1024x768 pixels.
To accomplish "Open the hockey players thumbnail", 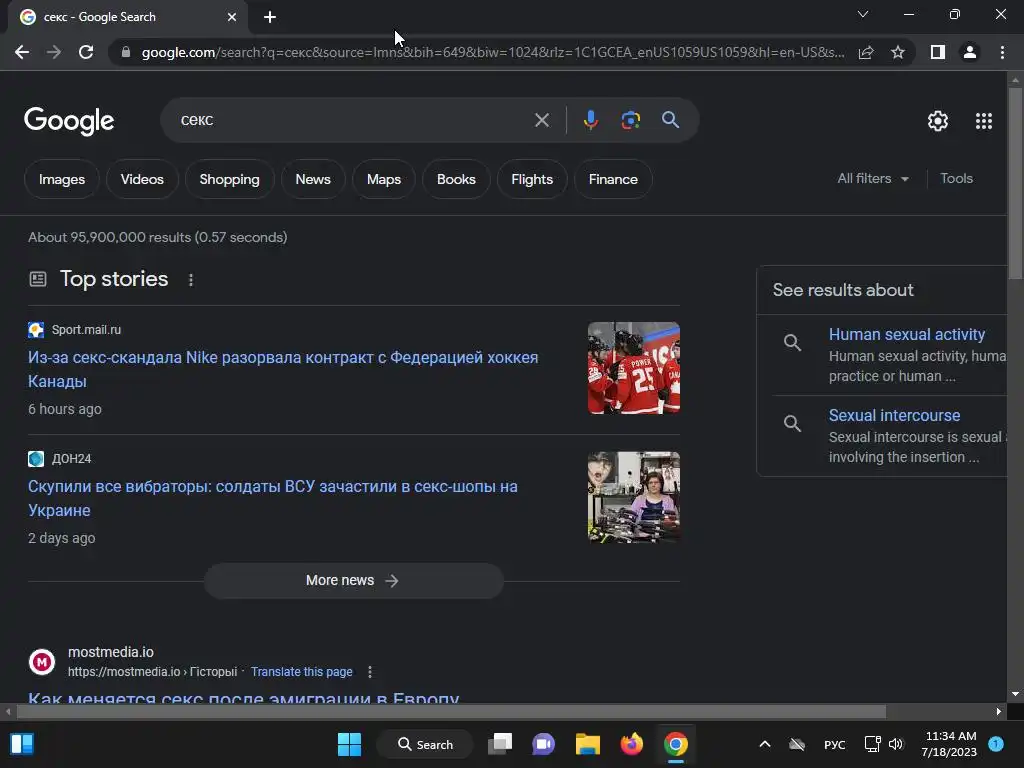I will [x=633, y=368].
